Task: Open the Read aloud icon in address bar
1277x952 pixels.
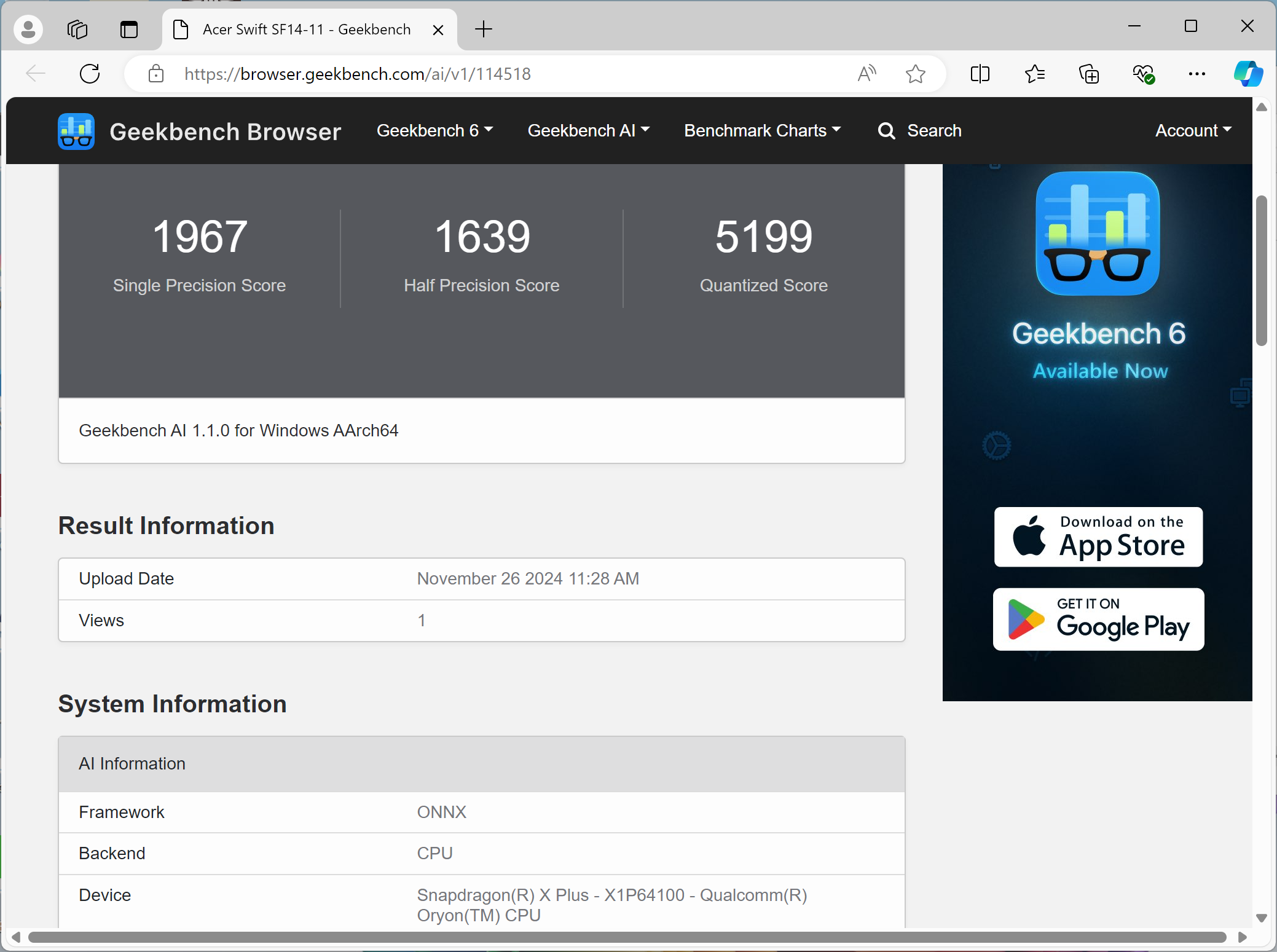Action: (x=866, y=74)
